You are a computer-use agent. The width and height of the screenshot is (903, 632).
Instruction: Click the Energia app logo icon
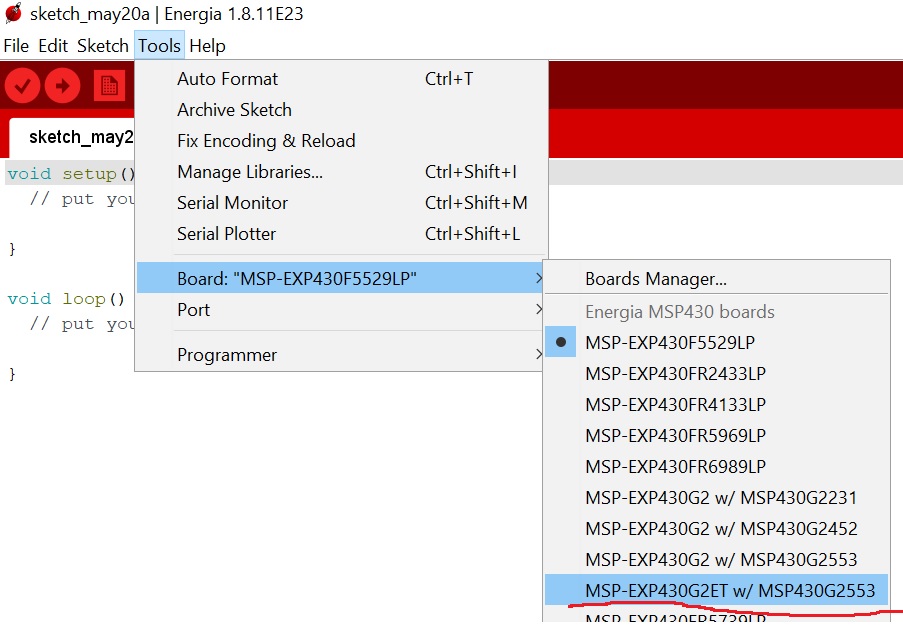click(x=13, y=14)
